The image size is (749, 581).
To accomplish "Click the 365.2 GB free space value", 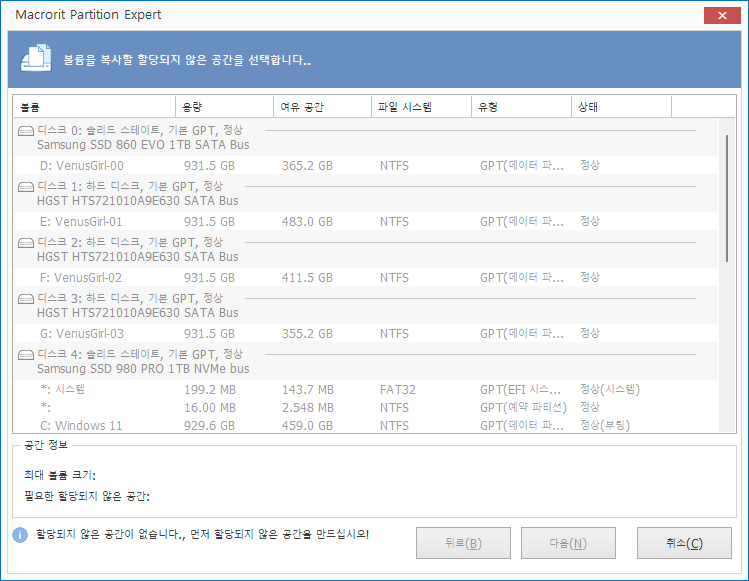I will pos(307,166).
